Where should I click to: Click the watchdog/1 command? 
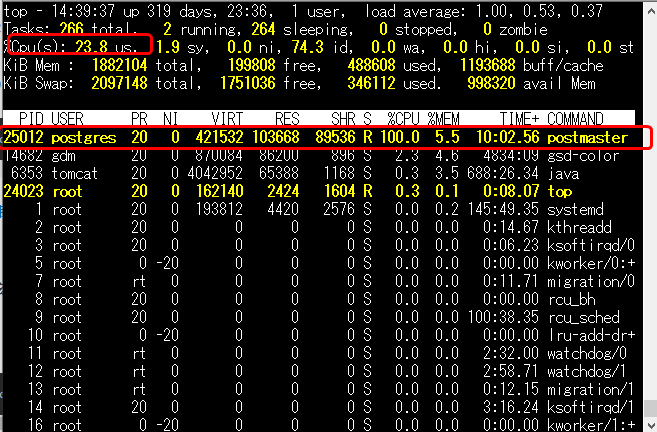click(587, 372)
